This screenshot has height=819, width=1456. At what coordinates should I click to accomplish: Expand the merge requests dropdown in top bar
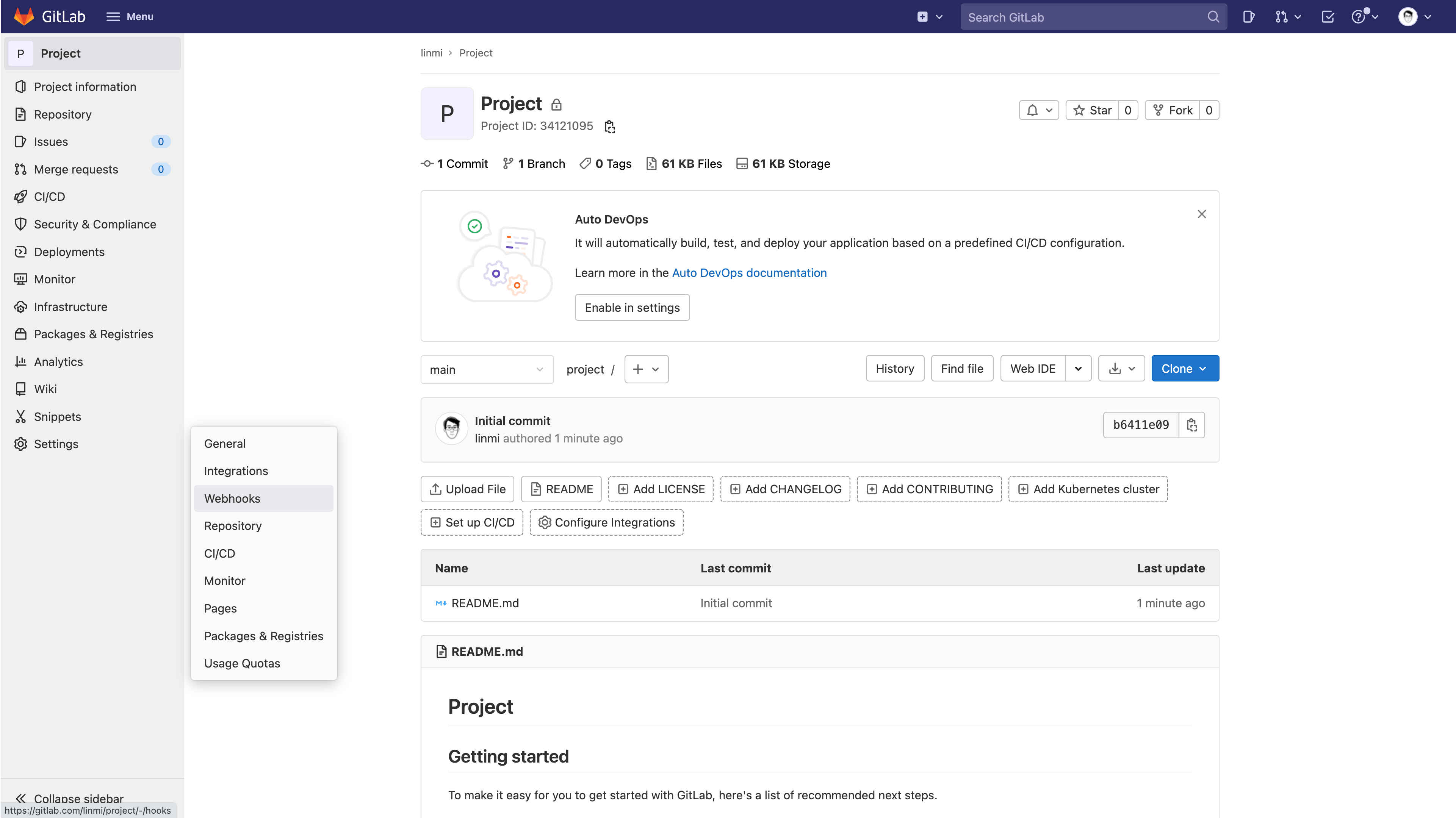[x=1288, y=17]
